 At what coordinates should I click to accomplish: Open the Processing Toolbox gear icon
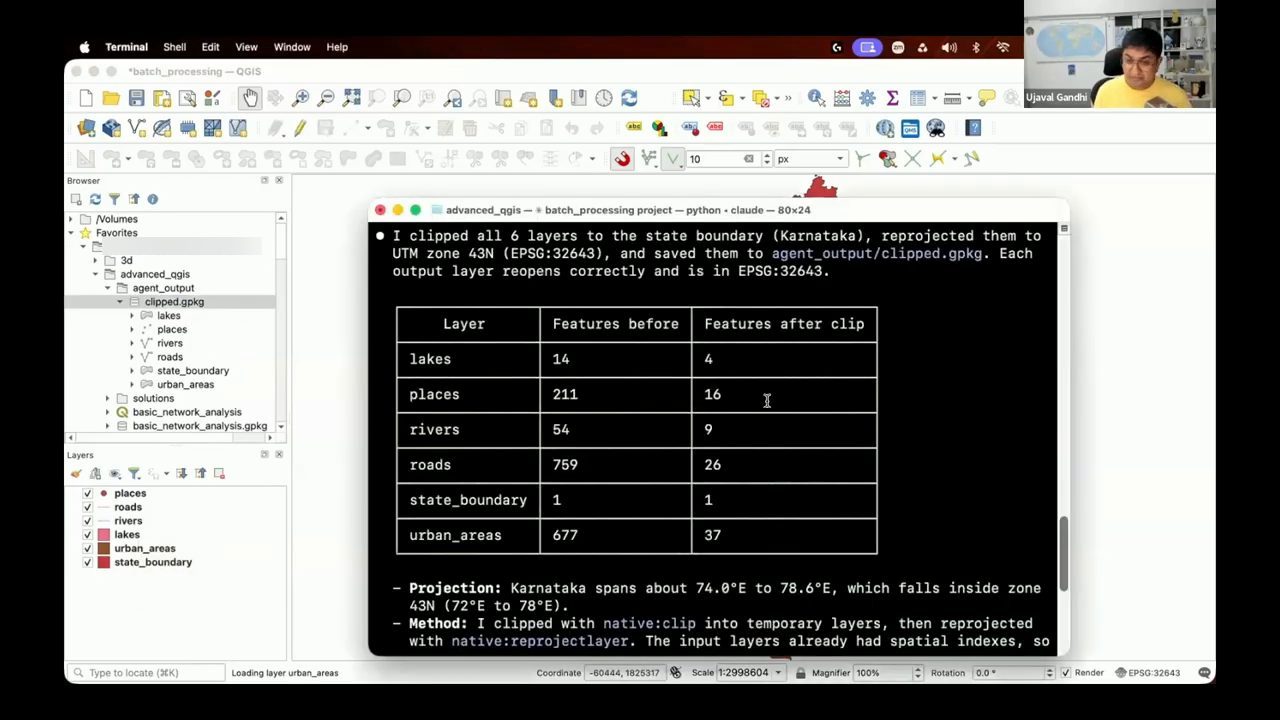tap(867, 98)
